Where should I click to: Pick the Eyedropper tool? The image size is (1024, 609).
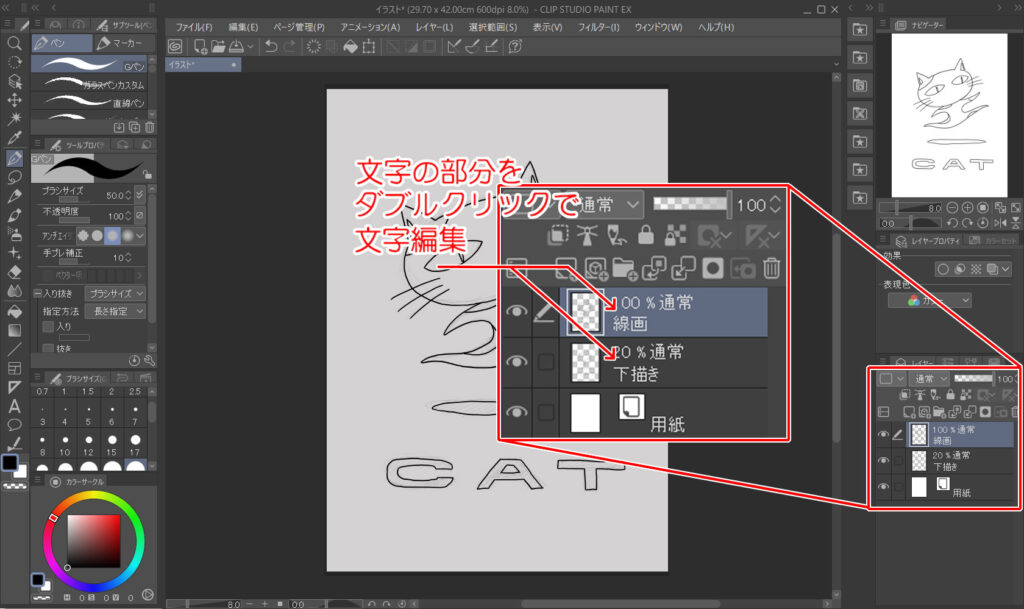14,138
